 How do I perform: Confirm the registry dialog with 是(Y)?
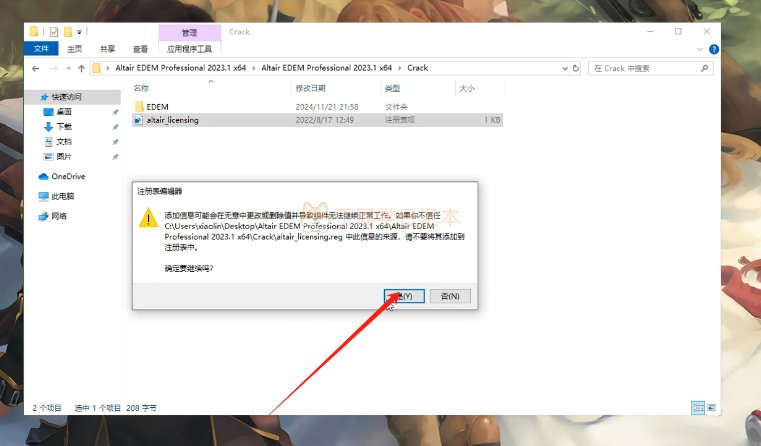404,296
